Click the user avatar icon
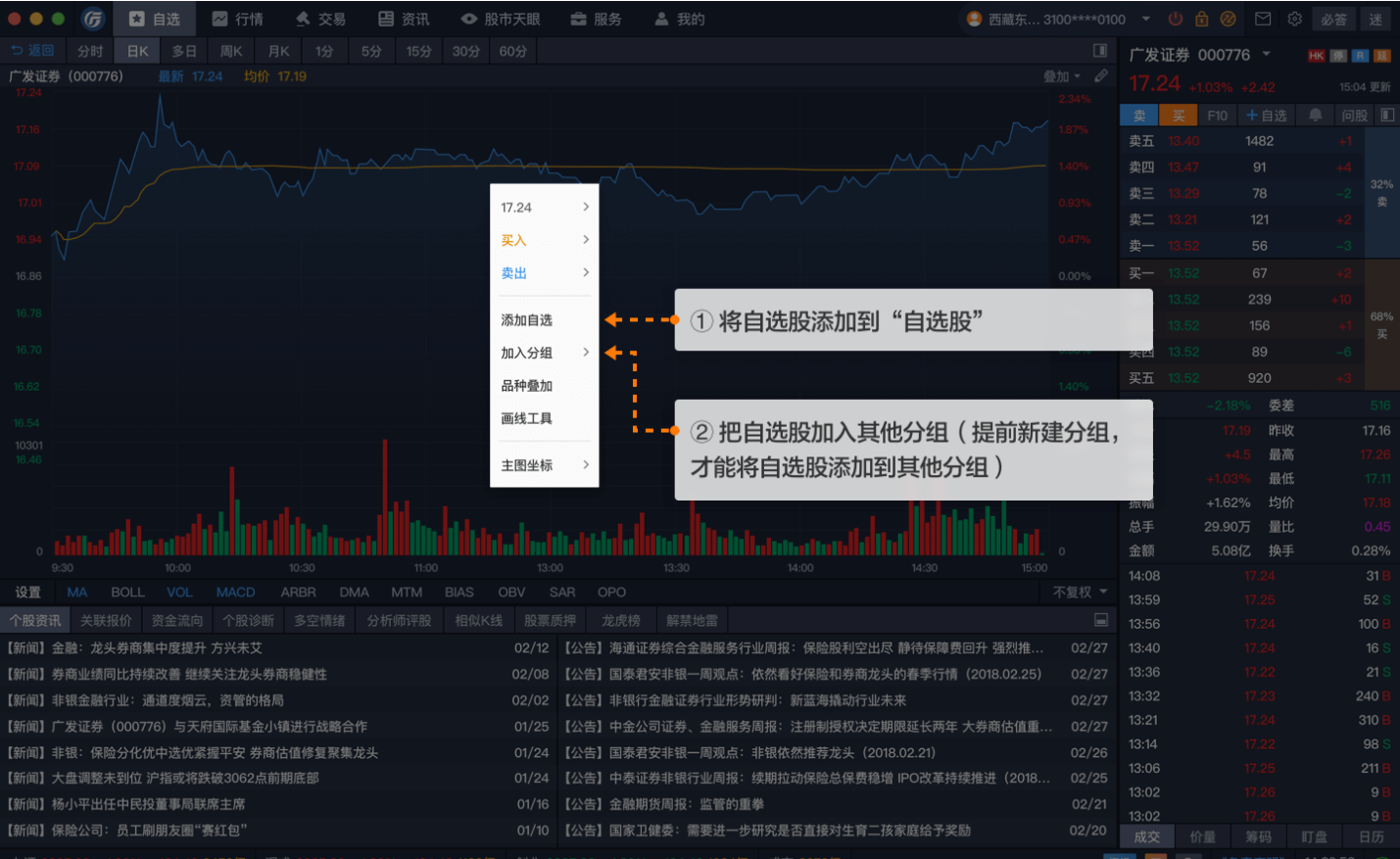 click(x=974, y=19)
